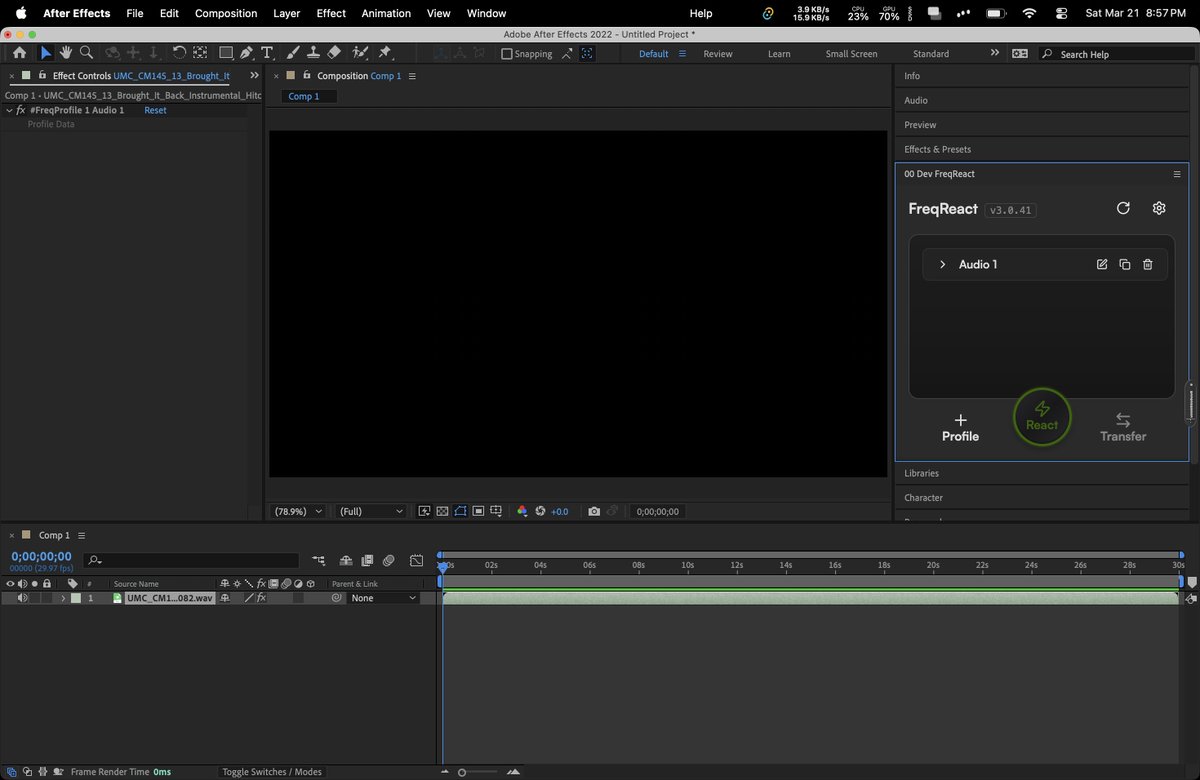Take a snapshot with camera icon
This screenshot has width=1200, height=780.
click(594, 511)
